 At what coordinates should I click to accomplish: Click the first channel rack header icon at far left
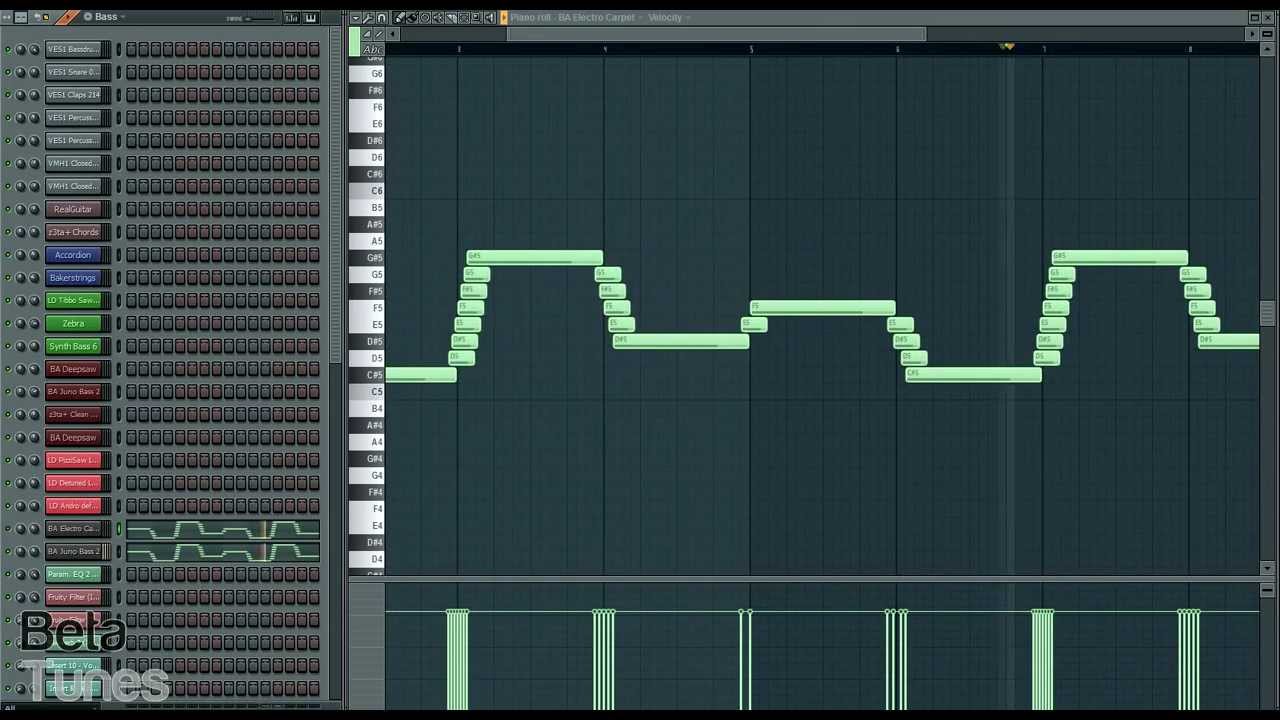(7, 17)
